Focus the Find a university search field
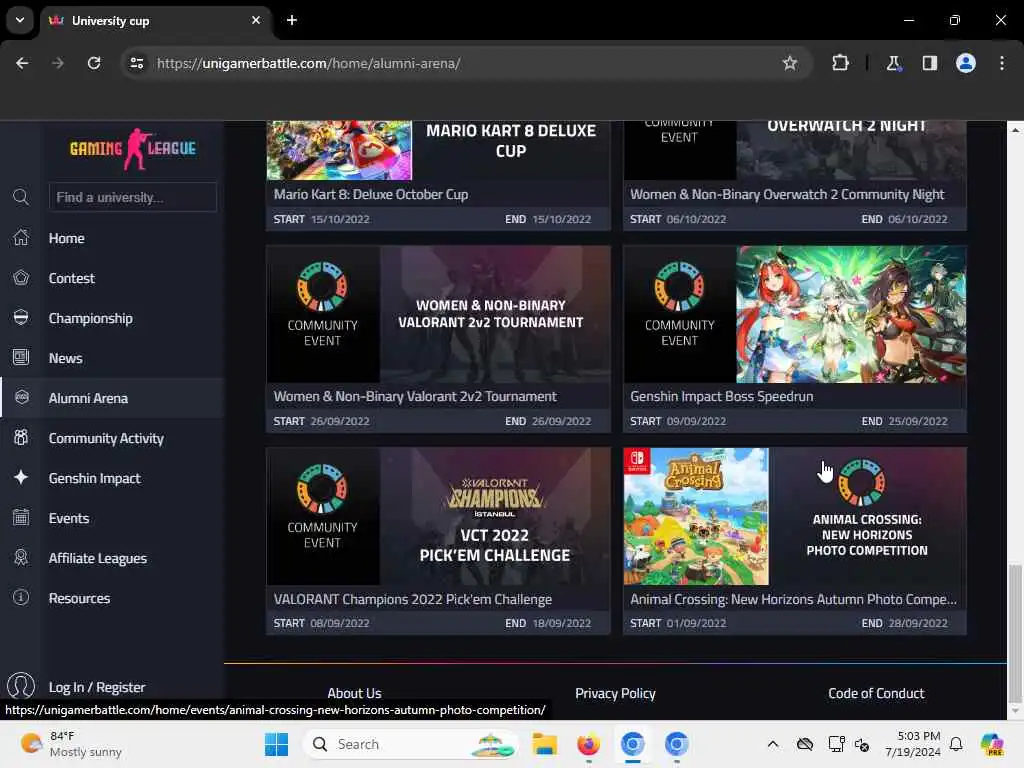This screenshot has width=1024, height=768. tap(133, 197)
